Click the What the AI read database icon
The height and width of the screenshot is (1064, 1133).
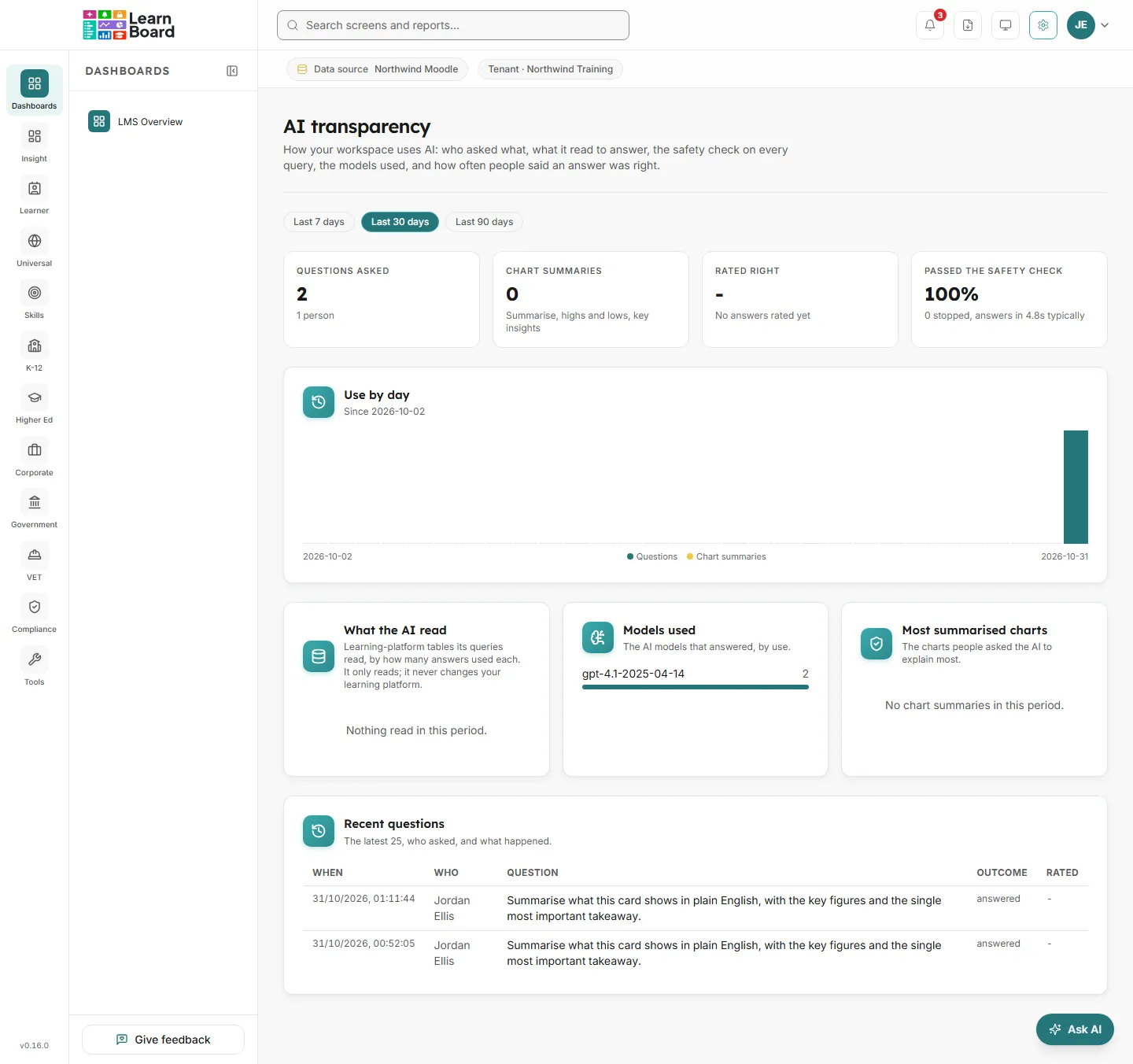[319, 656]
